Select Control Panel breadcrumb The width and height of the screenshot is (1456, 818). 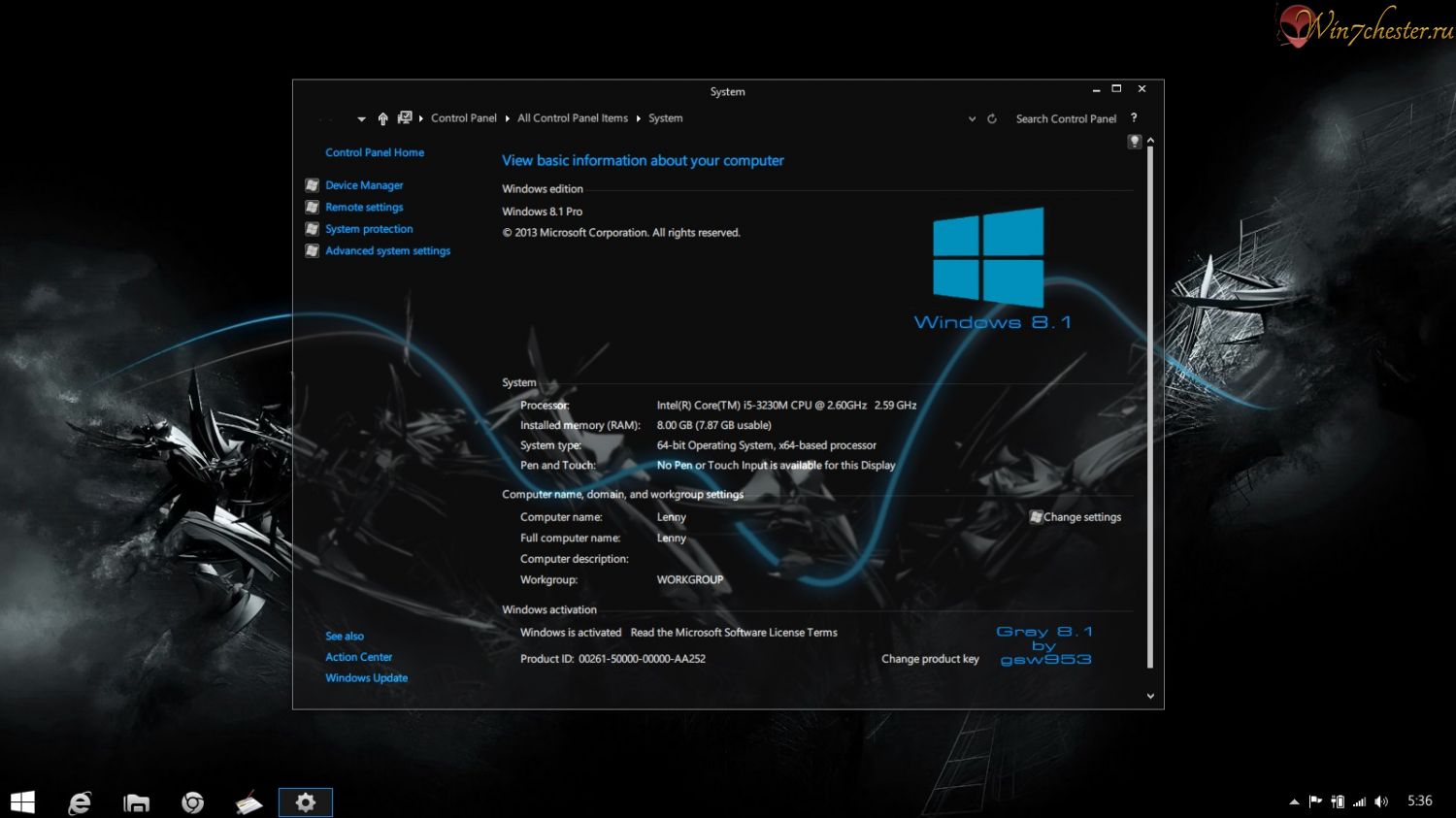[463, 118]
